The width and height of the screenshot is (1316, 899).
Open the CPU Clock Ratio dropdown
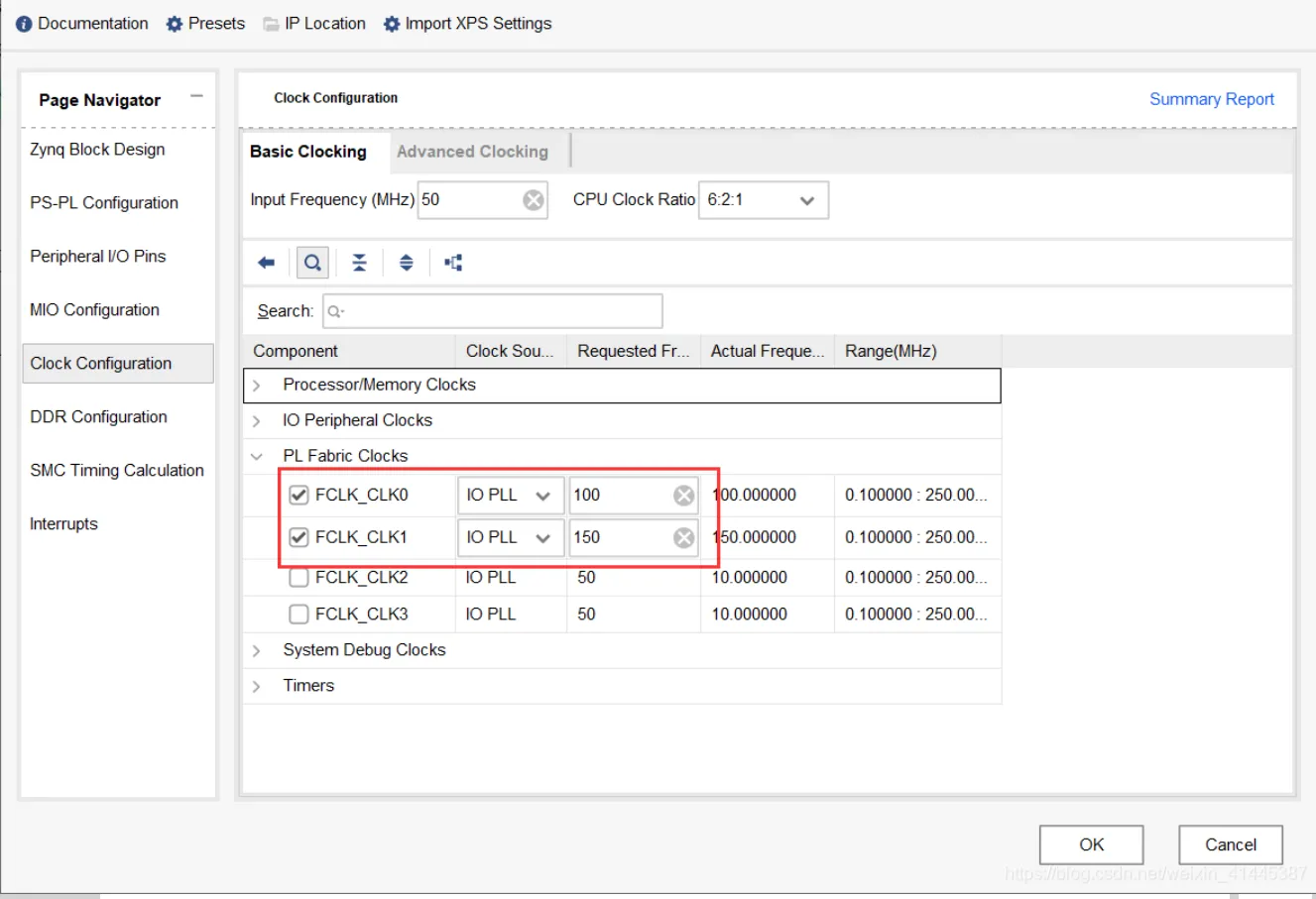[764, 200]
